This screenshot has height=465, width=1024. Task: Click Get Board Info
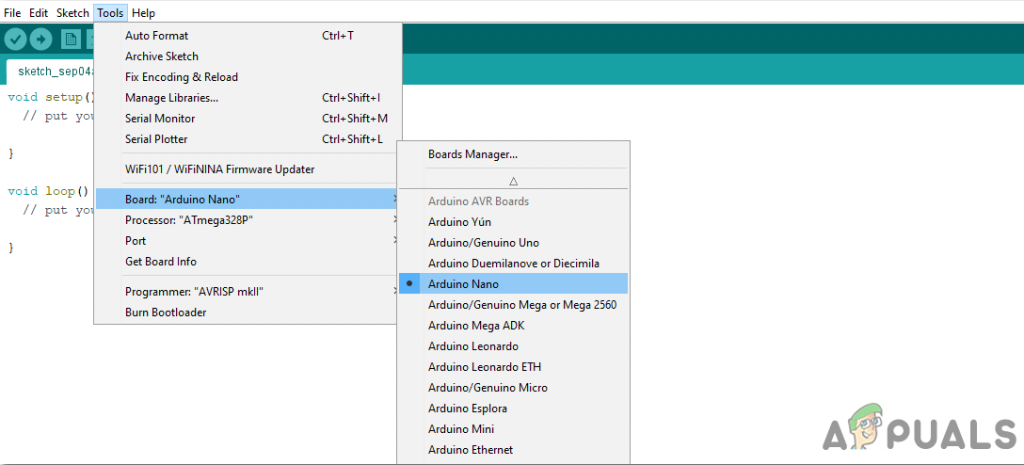[x=160, y=262]
